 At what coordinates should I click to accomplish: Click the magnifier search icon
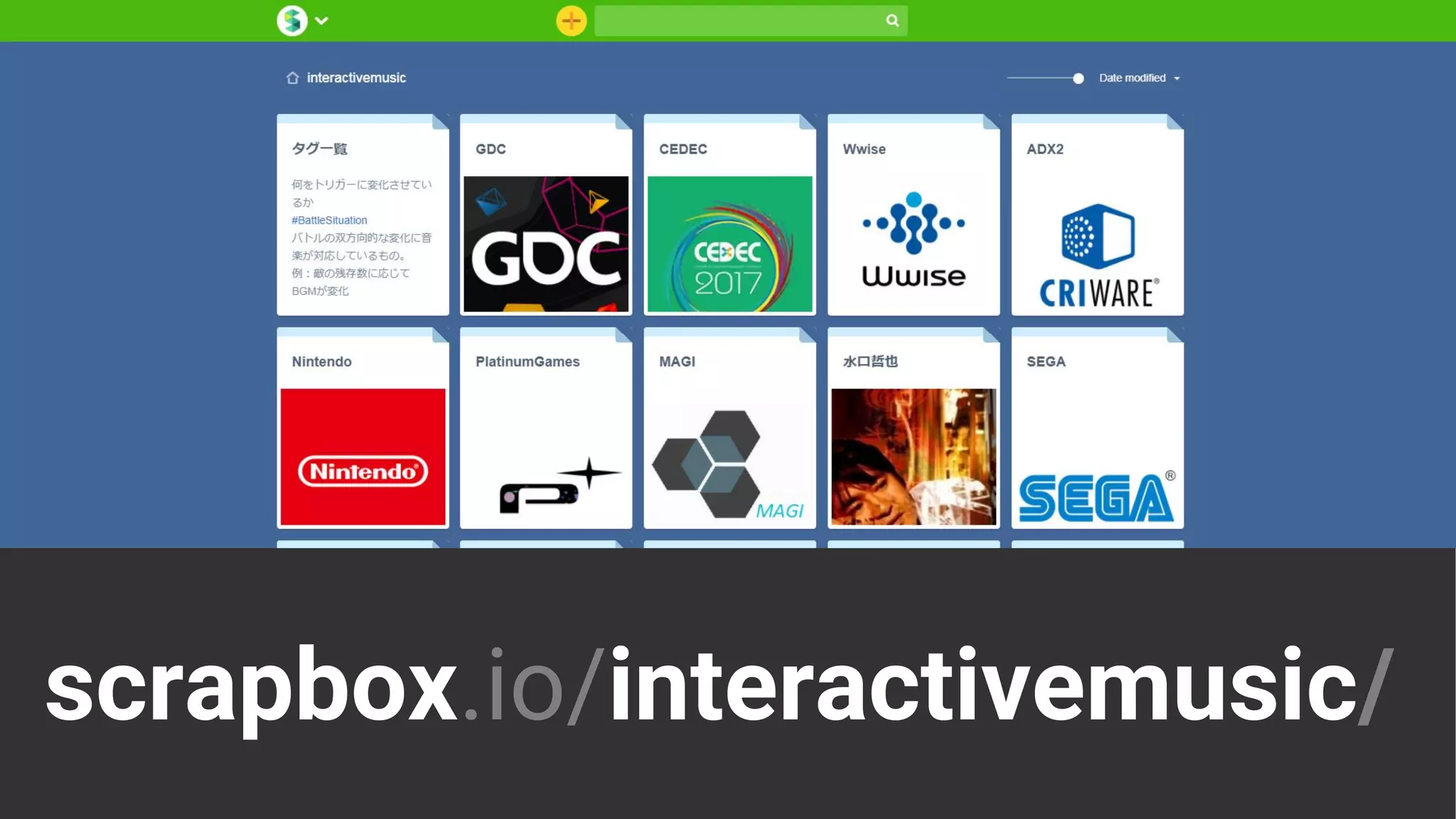[x=892, y=21]
